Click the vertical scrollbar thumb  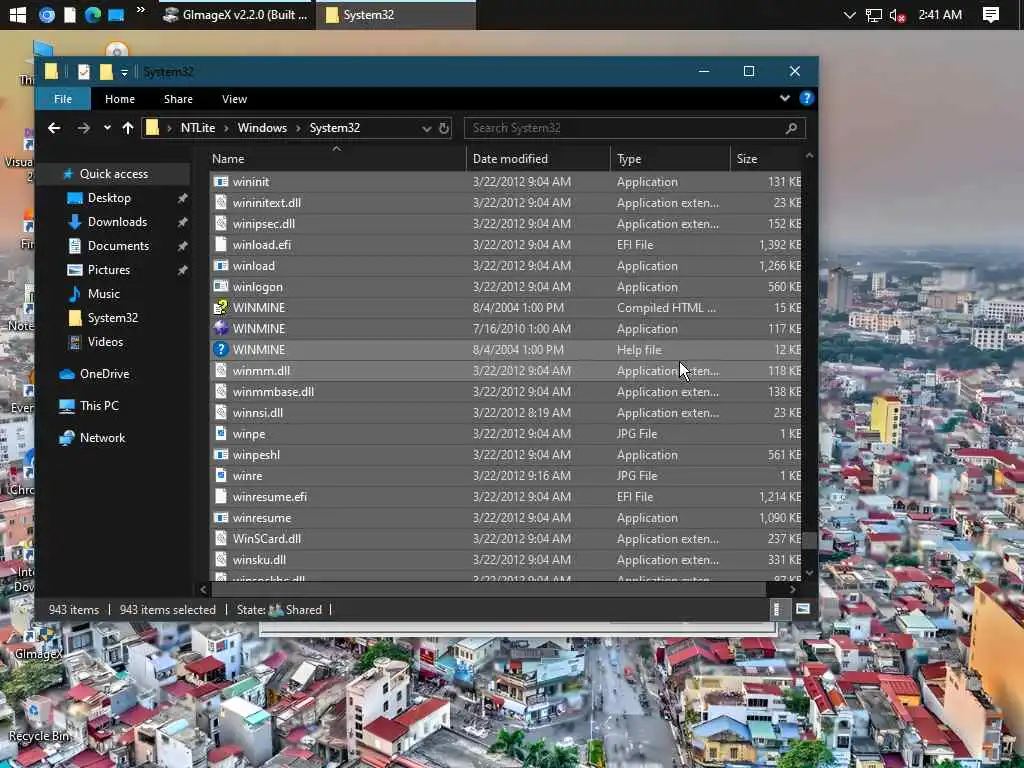(x=809, y=540)
